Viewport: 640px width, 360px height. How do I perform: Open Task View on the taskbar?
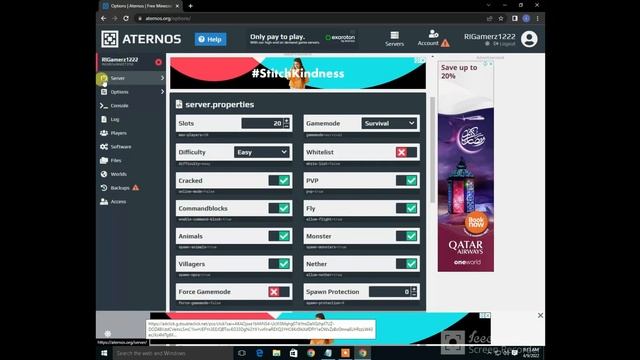click(242, 353)
